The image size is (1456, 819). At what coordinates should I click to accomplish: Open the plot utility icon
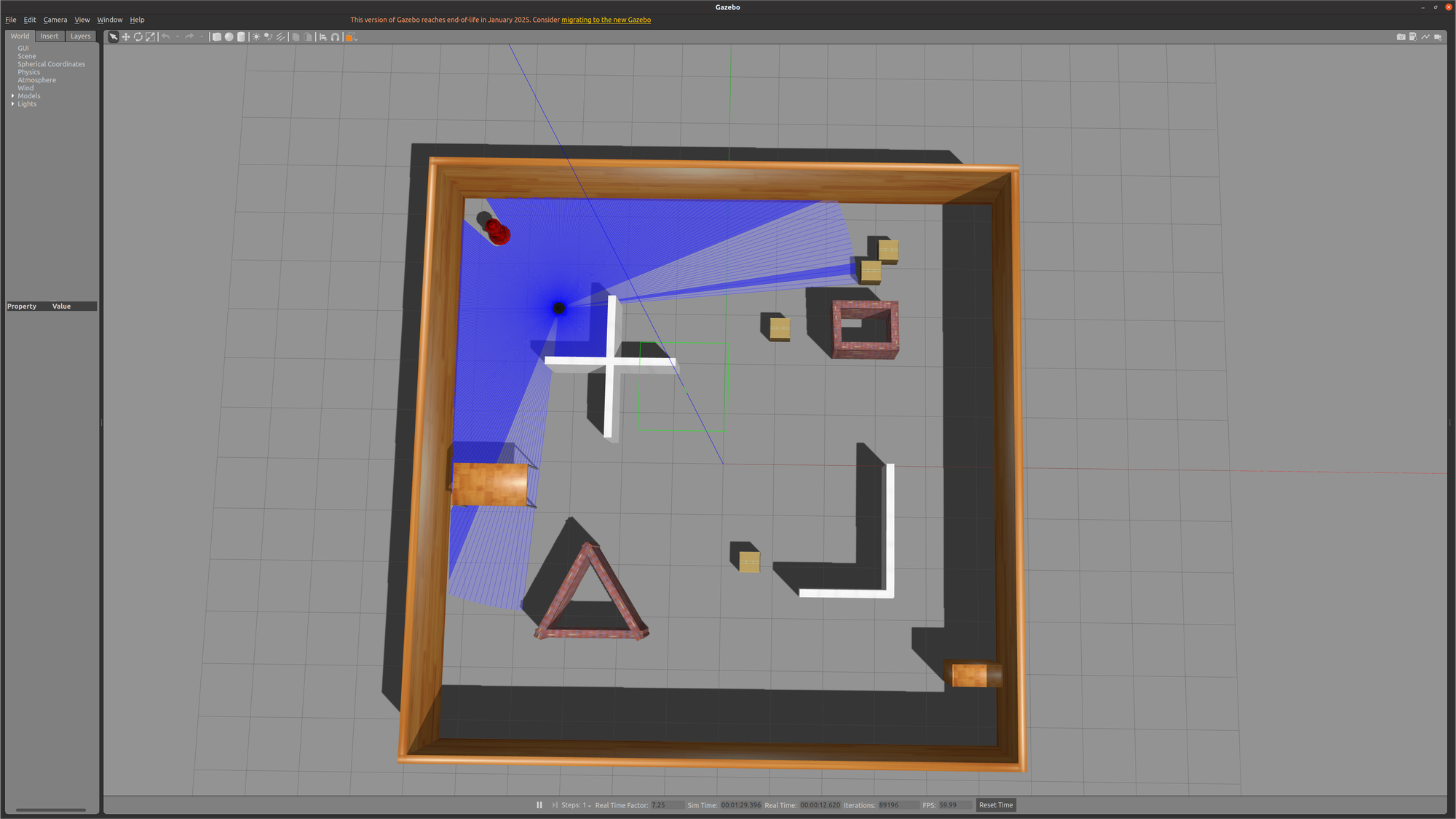1425,36
